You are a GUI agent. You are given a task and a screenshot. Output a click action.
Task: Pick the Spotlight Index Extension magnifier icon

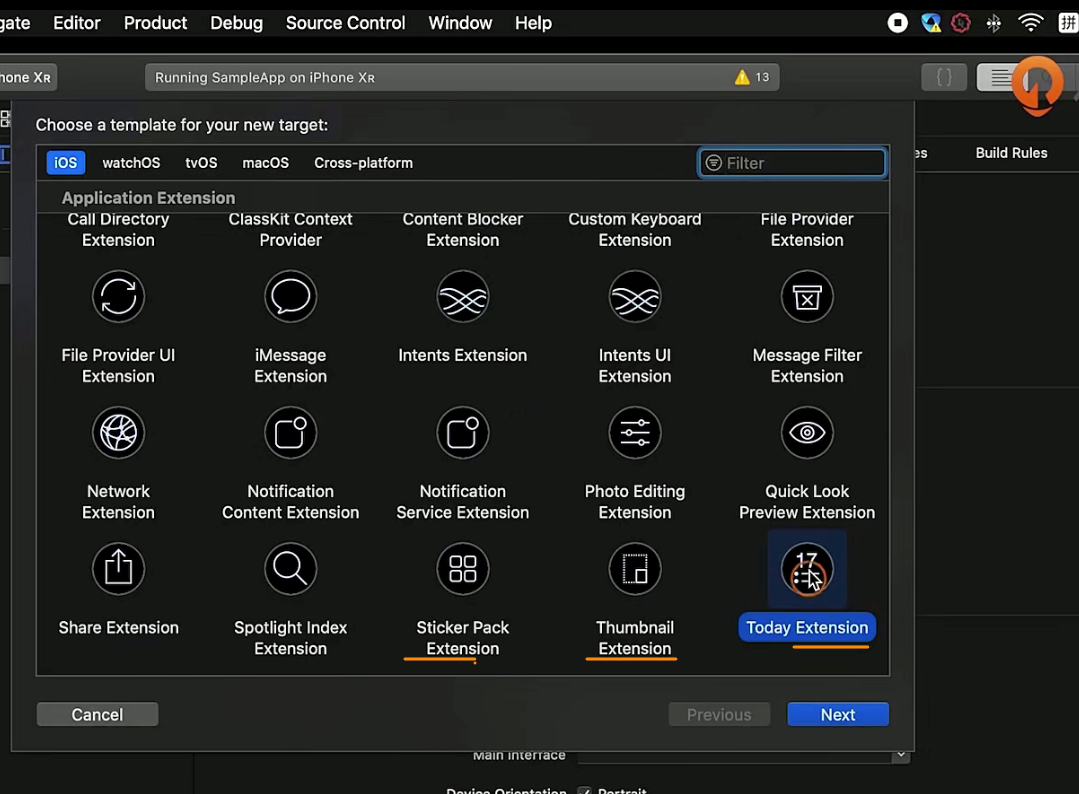pos(290,569)
